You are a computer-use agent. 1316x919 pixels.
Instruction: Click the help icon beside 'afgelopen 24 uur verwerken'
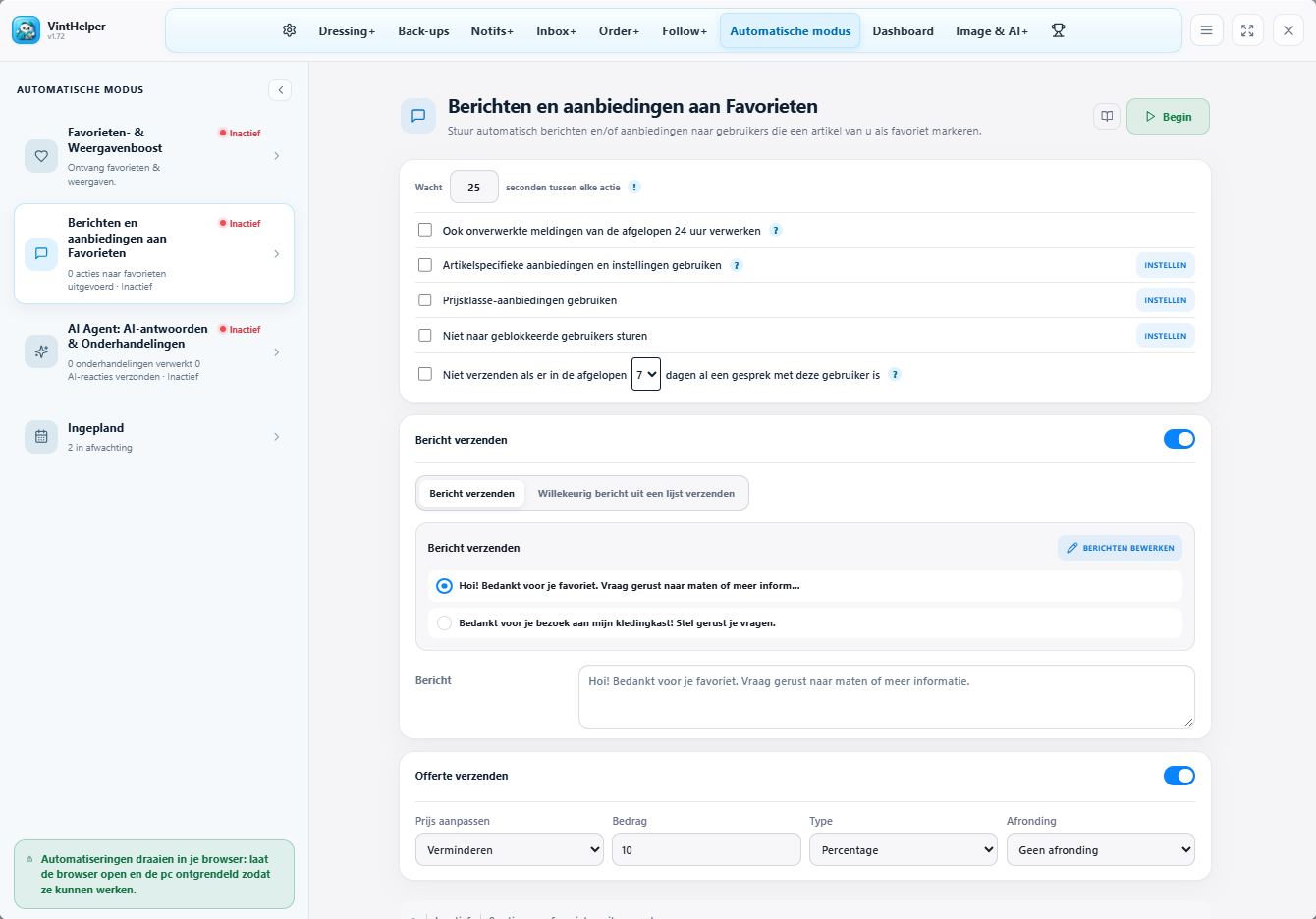point(776,231)
